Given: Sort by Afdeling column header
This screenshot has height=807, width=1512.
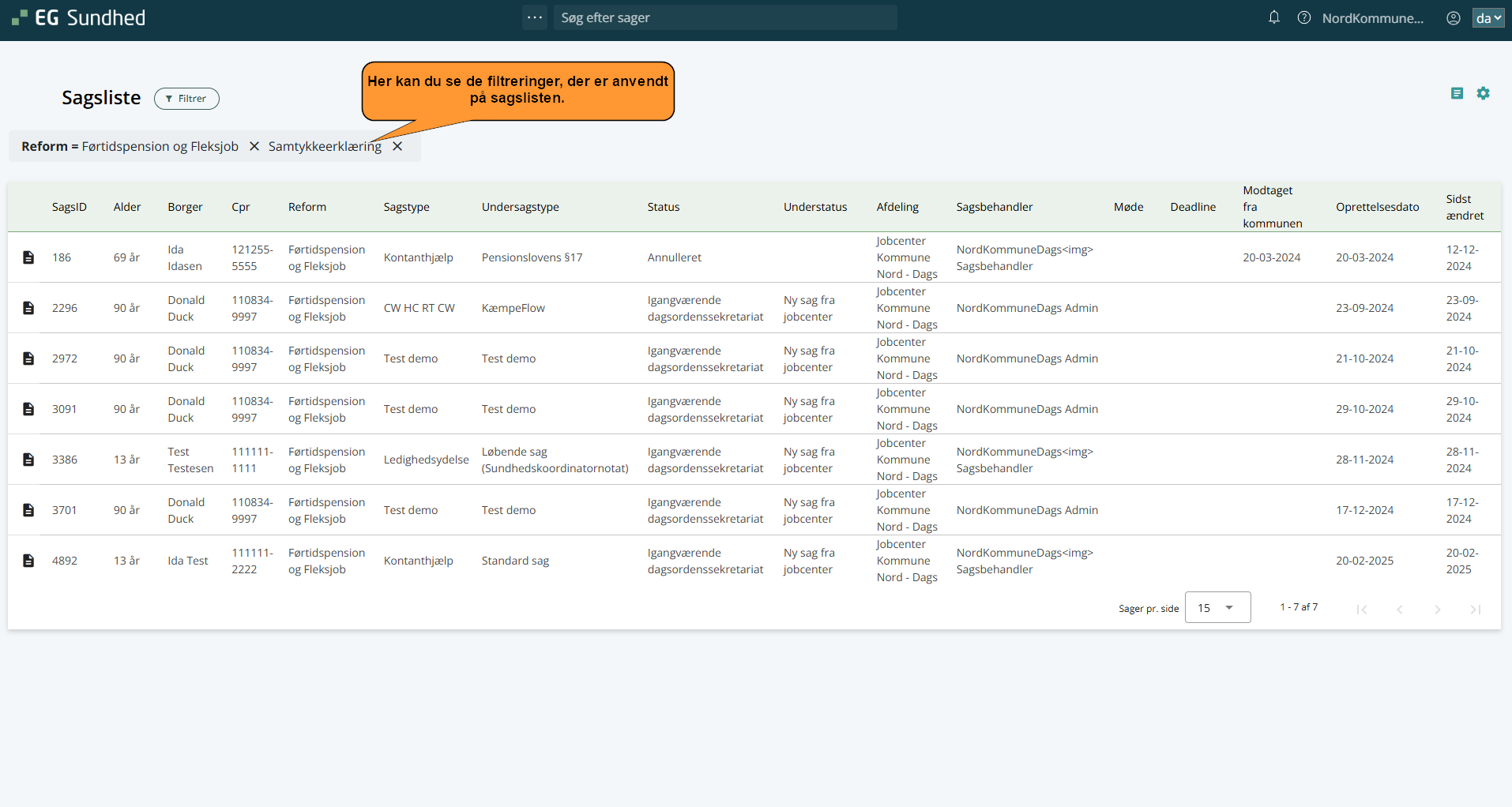Looking at the screenshot, I should point(897,207).
